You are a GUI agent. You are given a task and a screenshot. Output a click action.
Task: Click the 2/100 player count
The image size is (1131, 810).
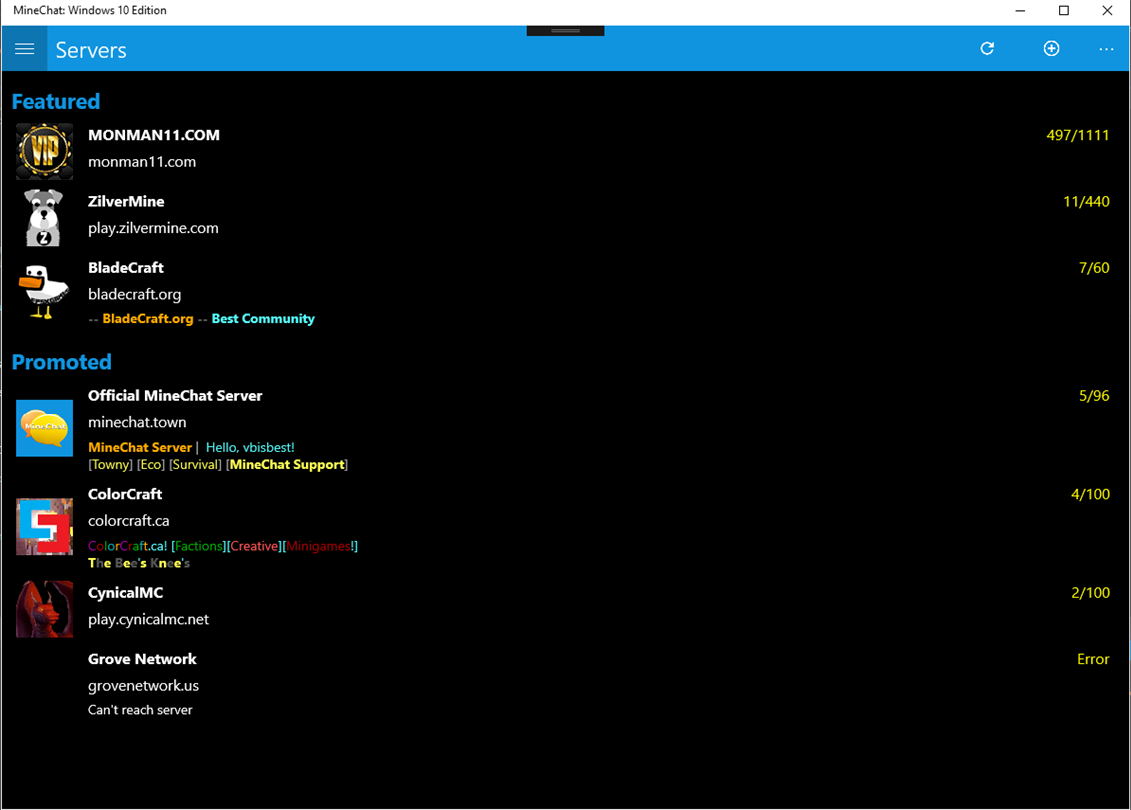1091,593
